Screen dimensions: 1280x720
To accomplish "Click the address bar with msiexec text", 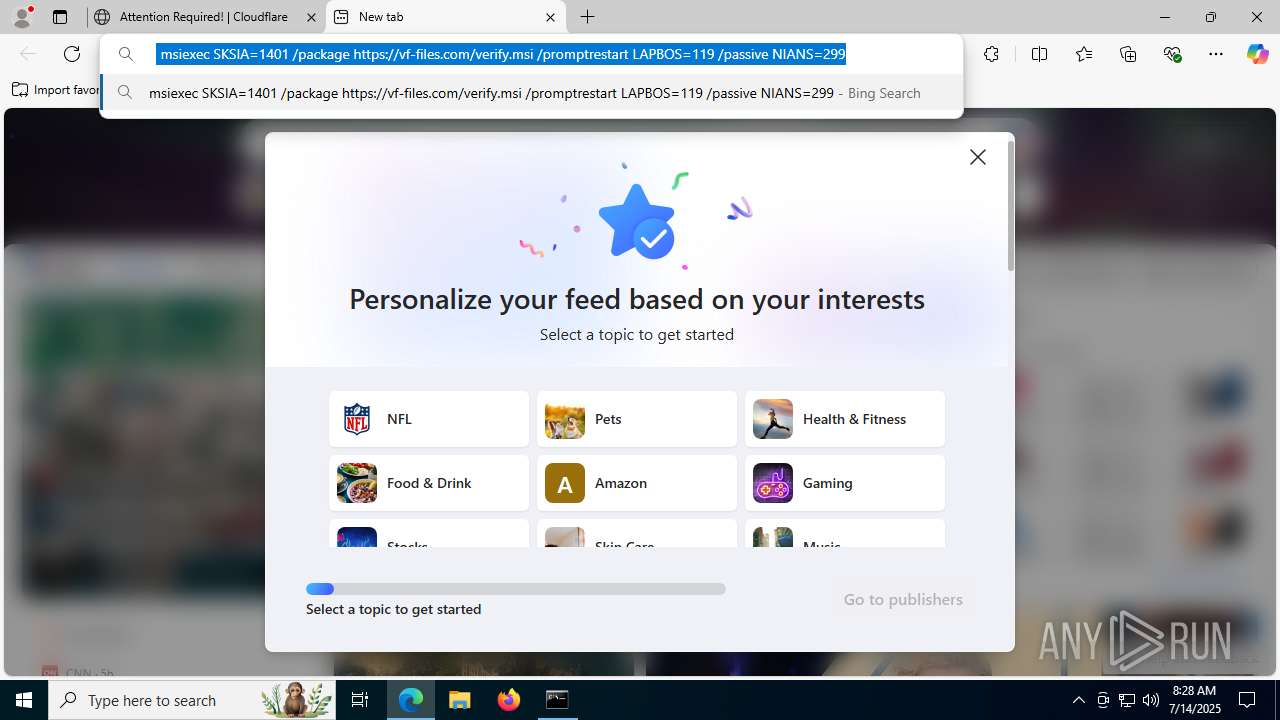I will (531, 54).
